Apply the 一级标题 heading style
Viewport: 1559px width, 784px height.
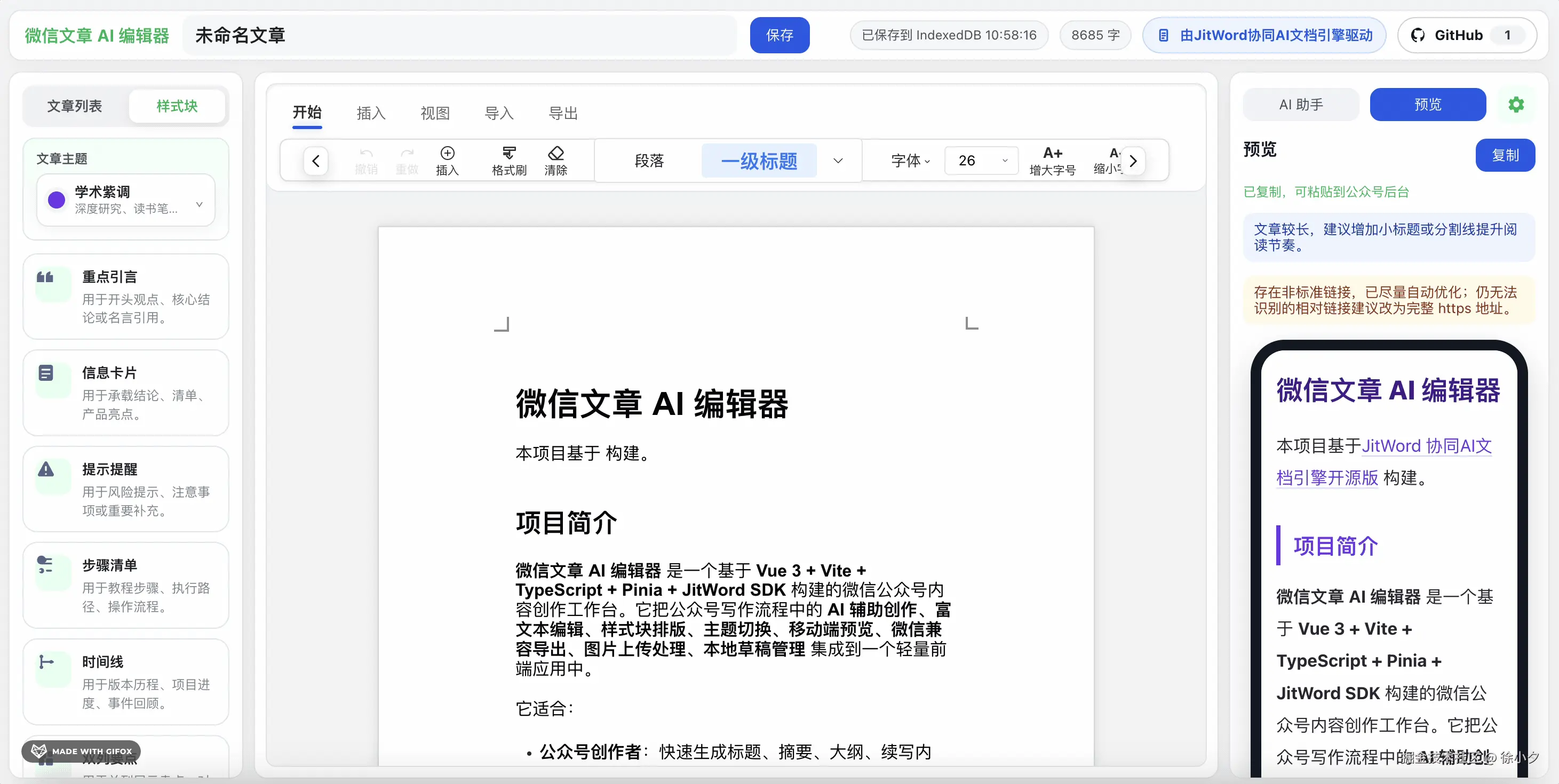[x=759, y=161]
